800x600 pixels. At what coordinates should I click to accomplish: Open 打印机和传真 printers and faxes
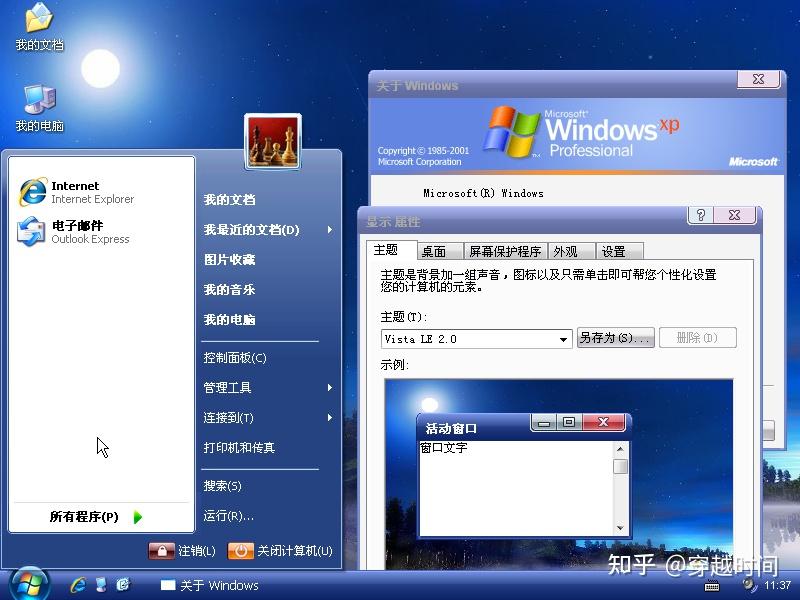coord(239,448)
